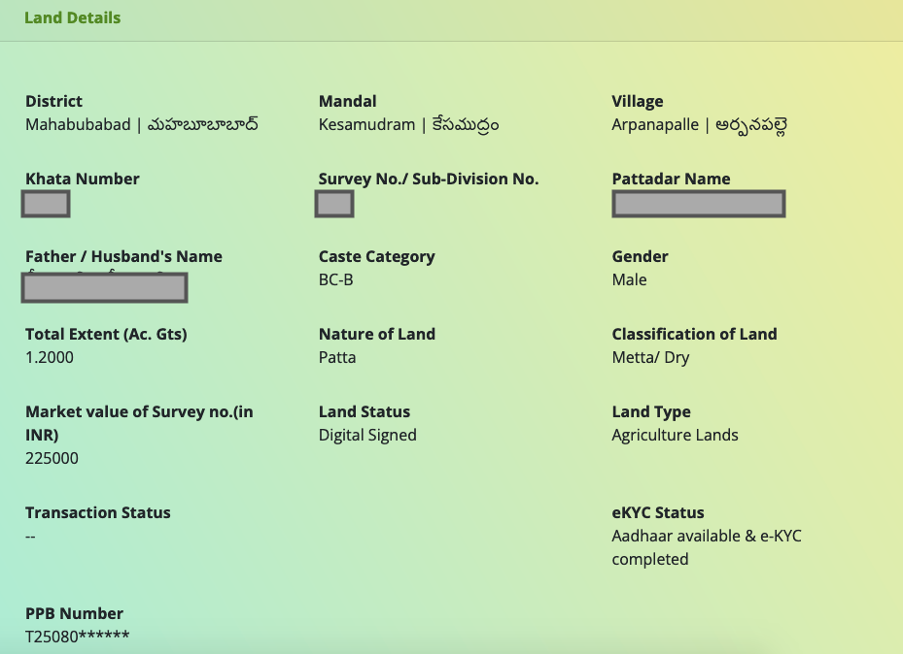Click the Digital Signed land status
Viewport: 904px width, 654px height.
[367, 435]
